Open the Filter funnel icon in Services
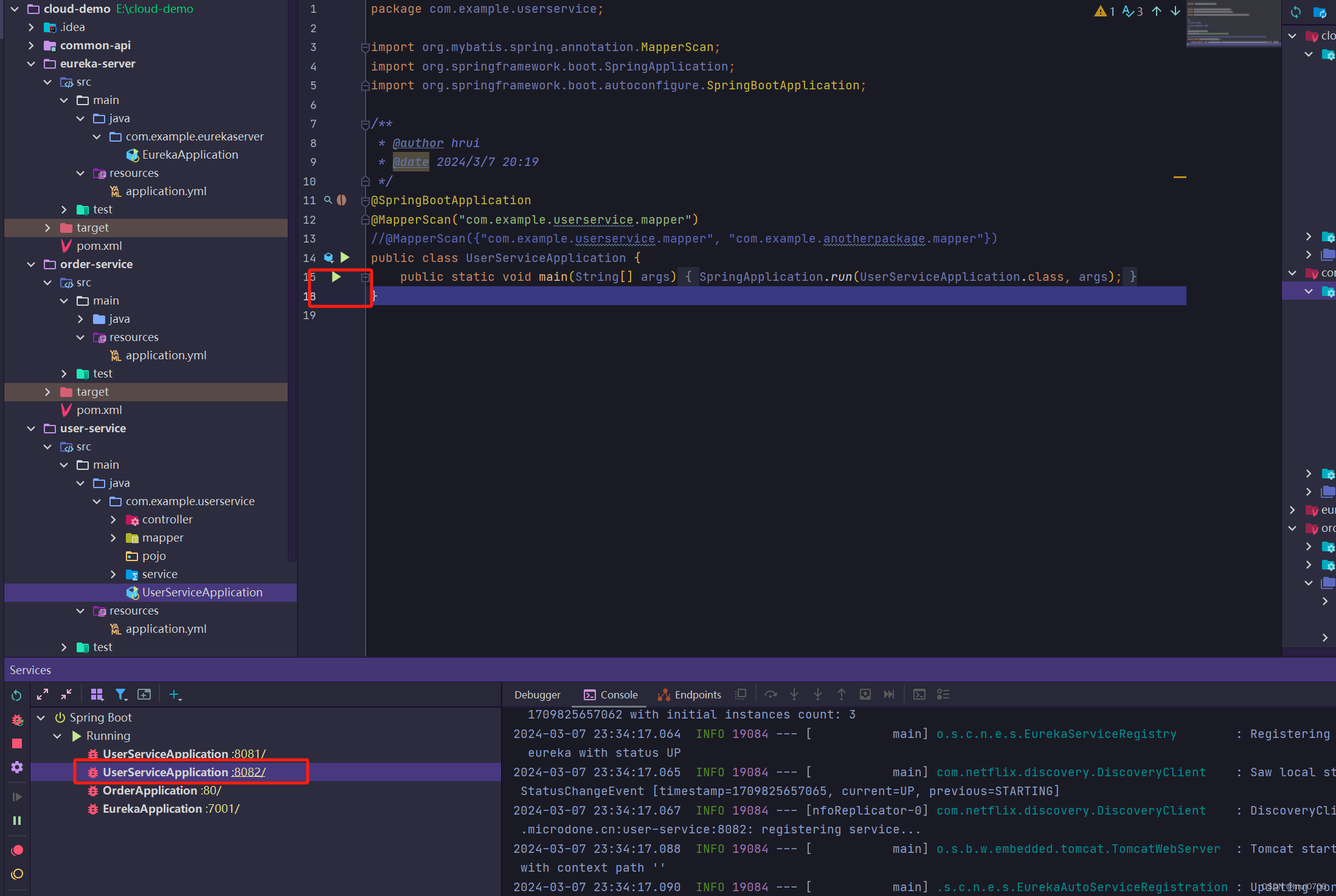The image size is (1336, 896). [x=121, y=694]
